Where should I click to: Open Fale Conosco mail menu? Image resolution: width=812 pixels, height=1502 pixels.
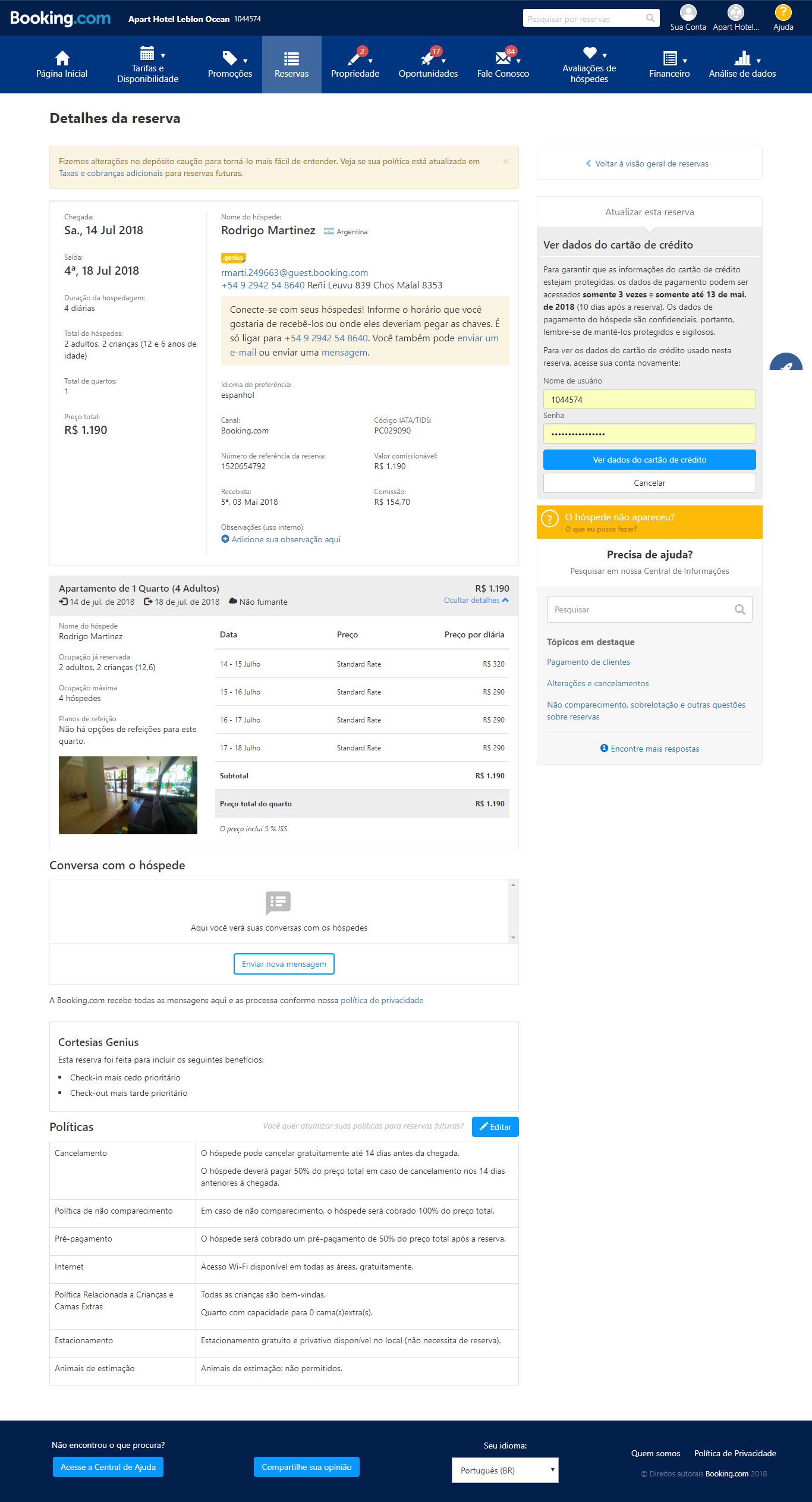coord(503,64)
